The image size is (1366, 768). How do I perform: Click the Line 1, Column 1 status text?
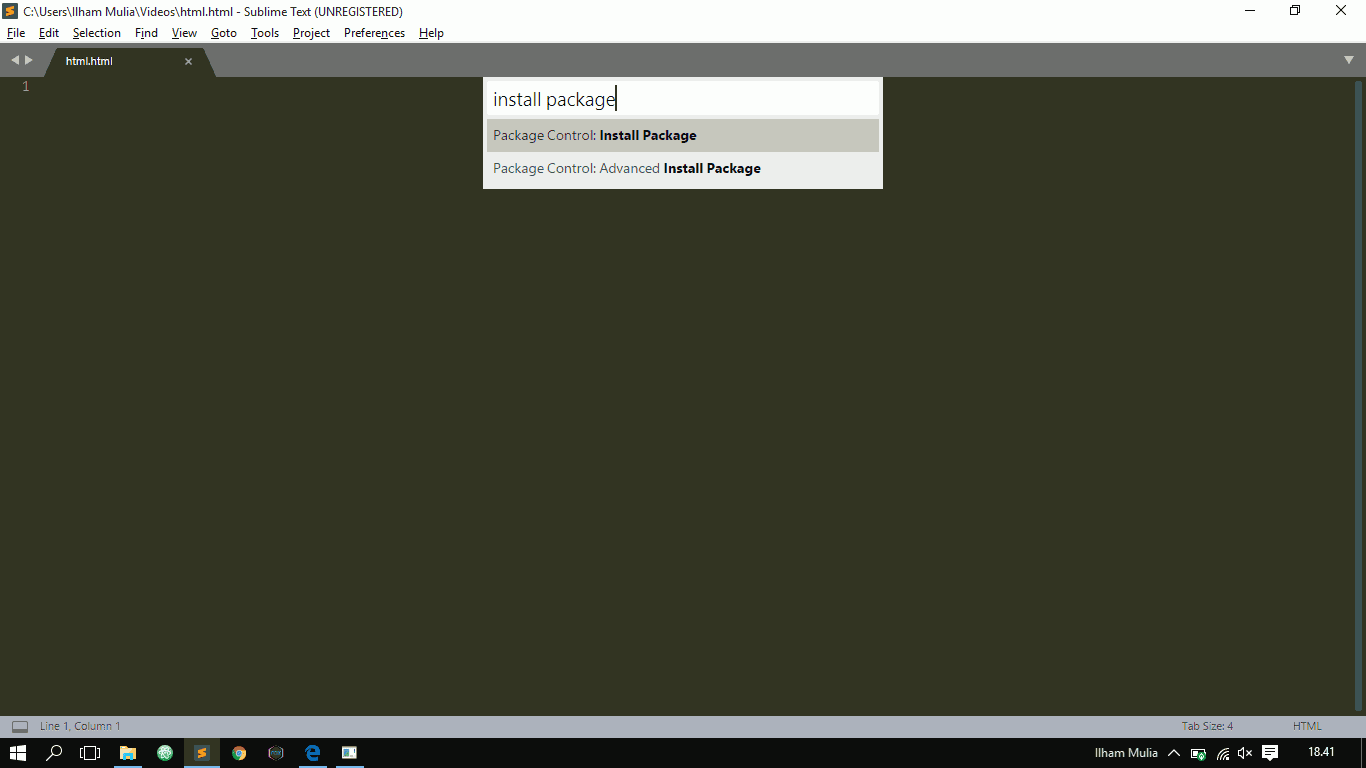tap(80, 726)
